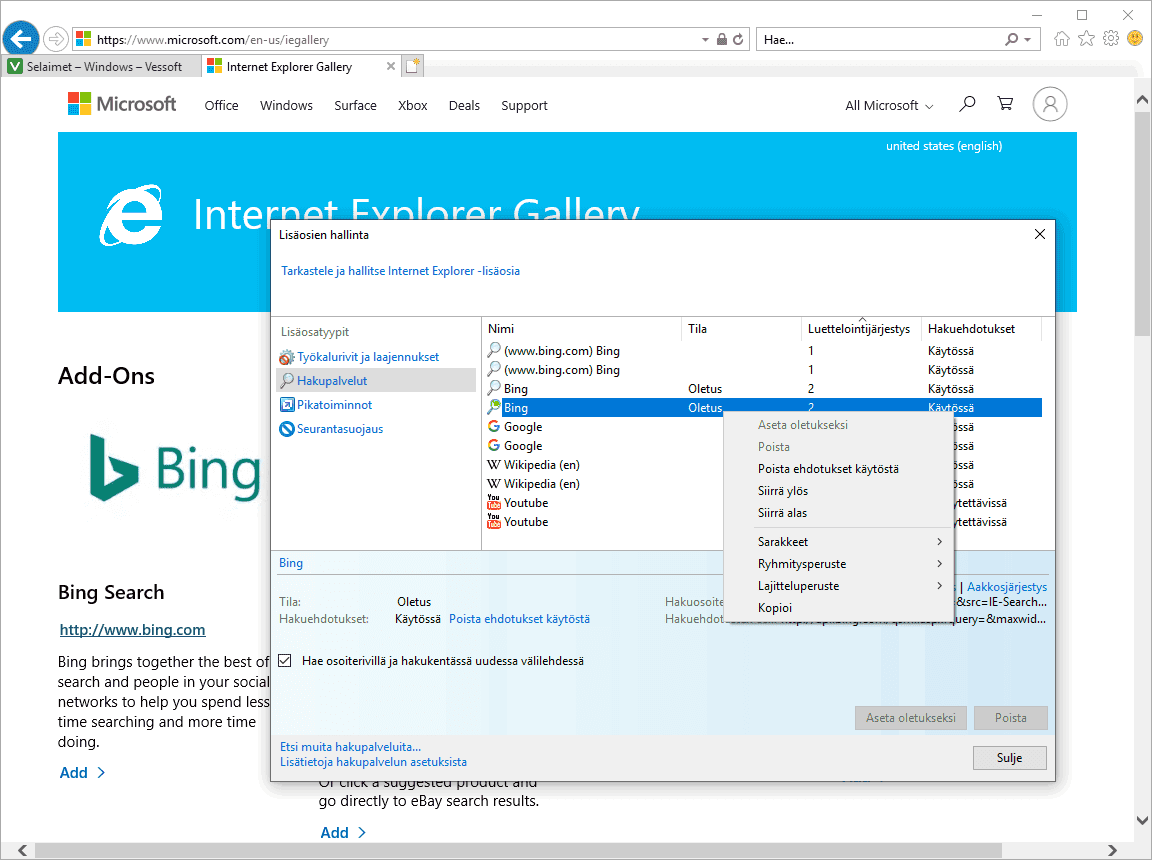Screen dimensions: 1152x860
Task: Open the Office navigation item
Action: pos(221,106)
